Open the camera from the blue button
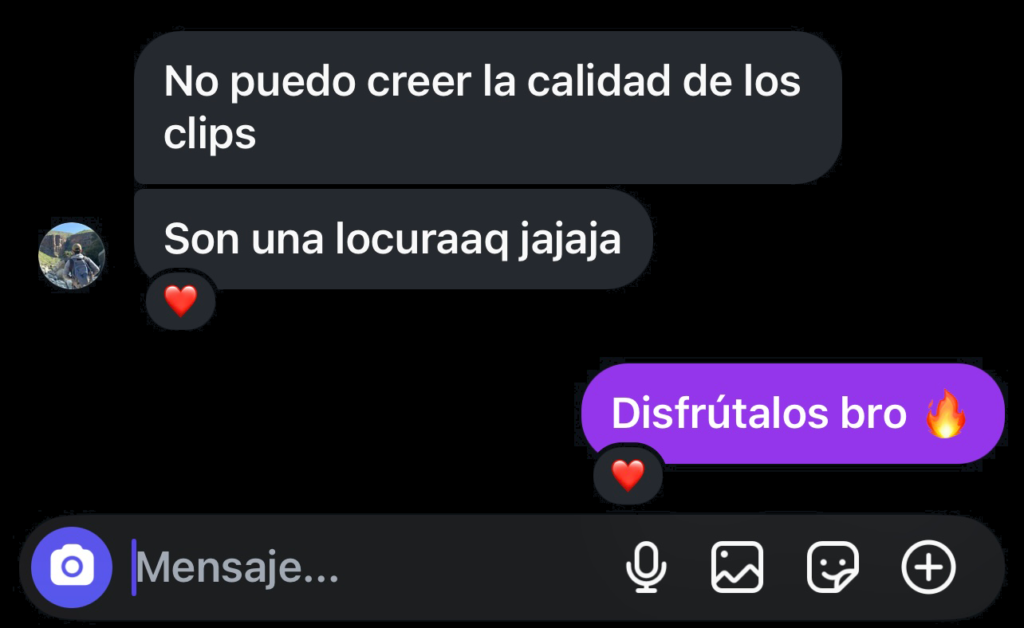The image size is (1024, 628). pyautogui.click(x=72, y=567)
